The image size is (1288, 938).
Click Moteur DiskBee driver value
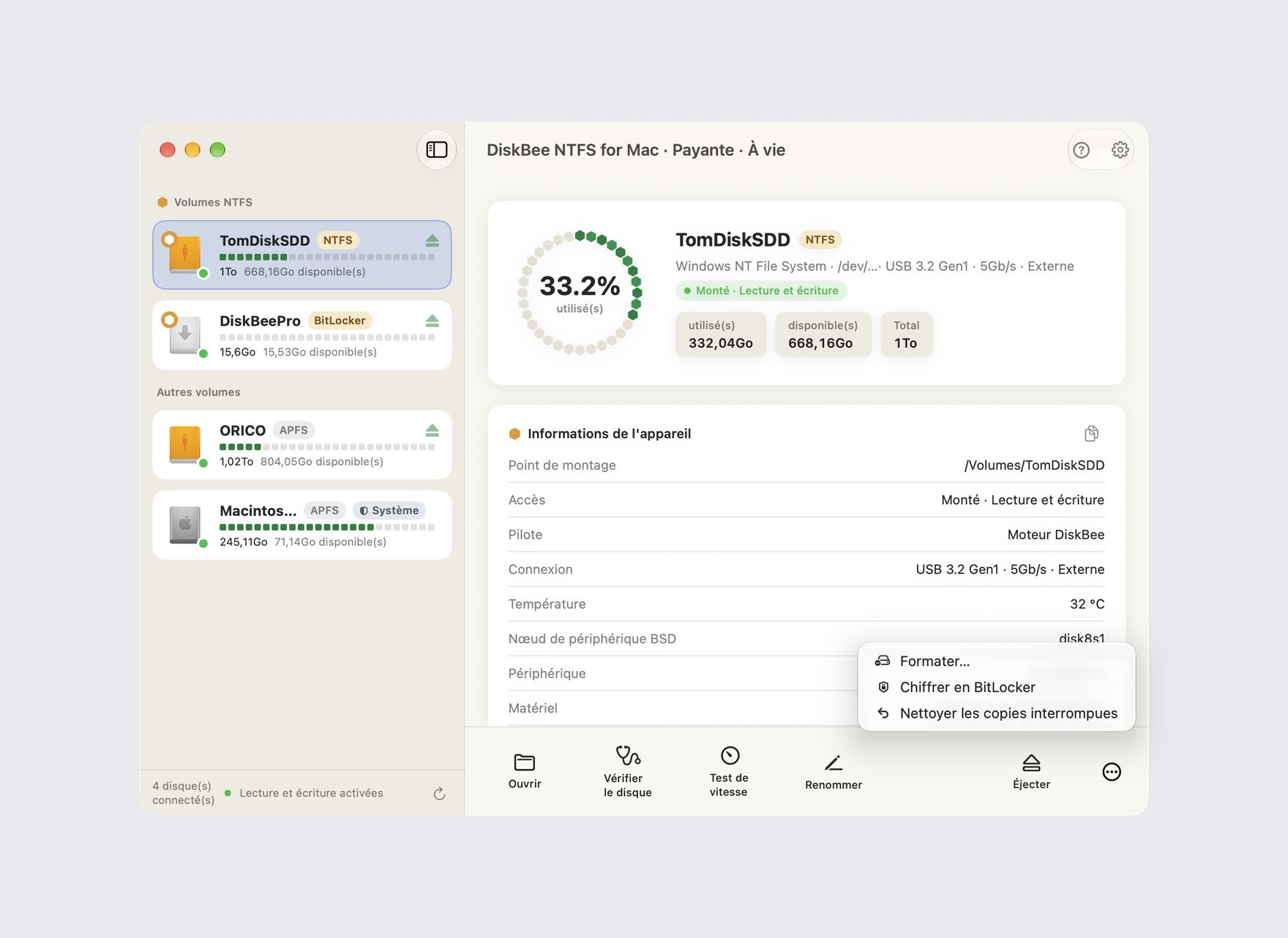[x=1056, y=535]
